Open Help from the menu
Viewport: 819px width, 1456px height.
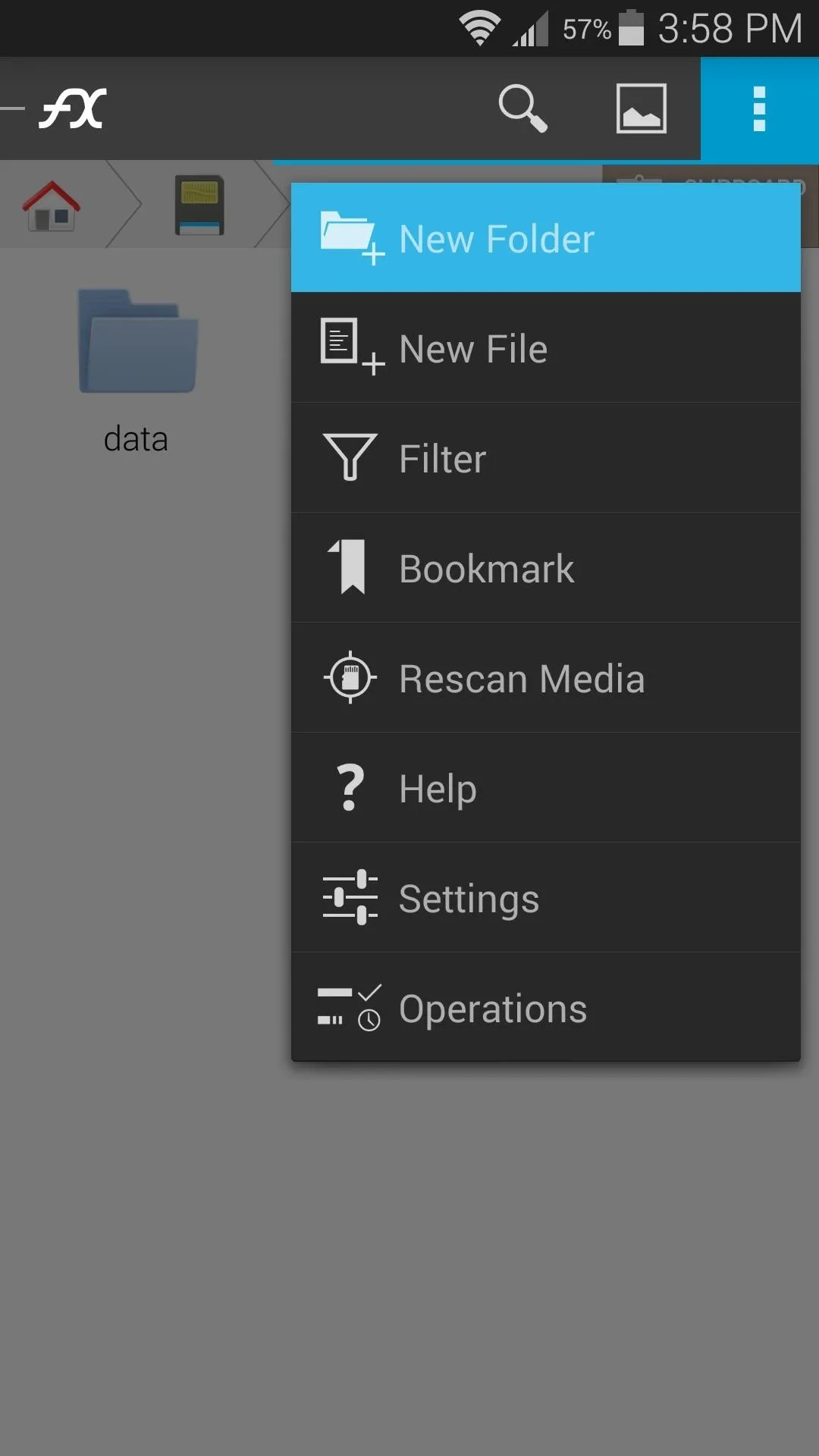[x=546, y=788]
